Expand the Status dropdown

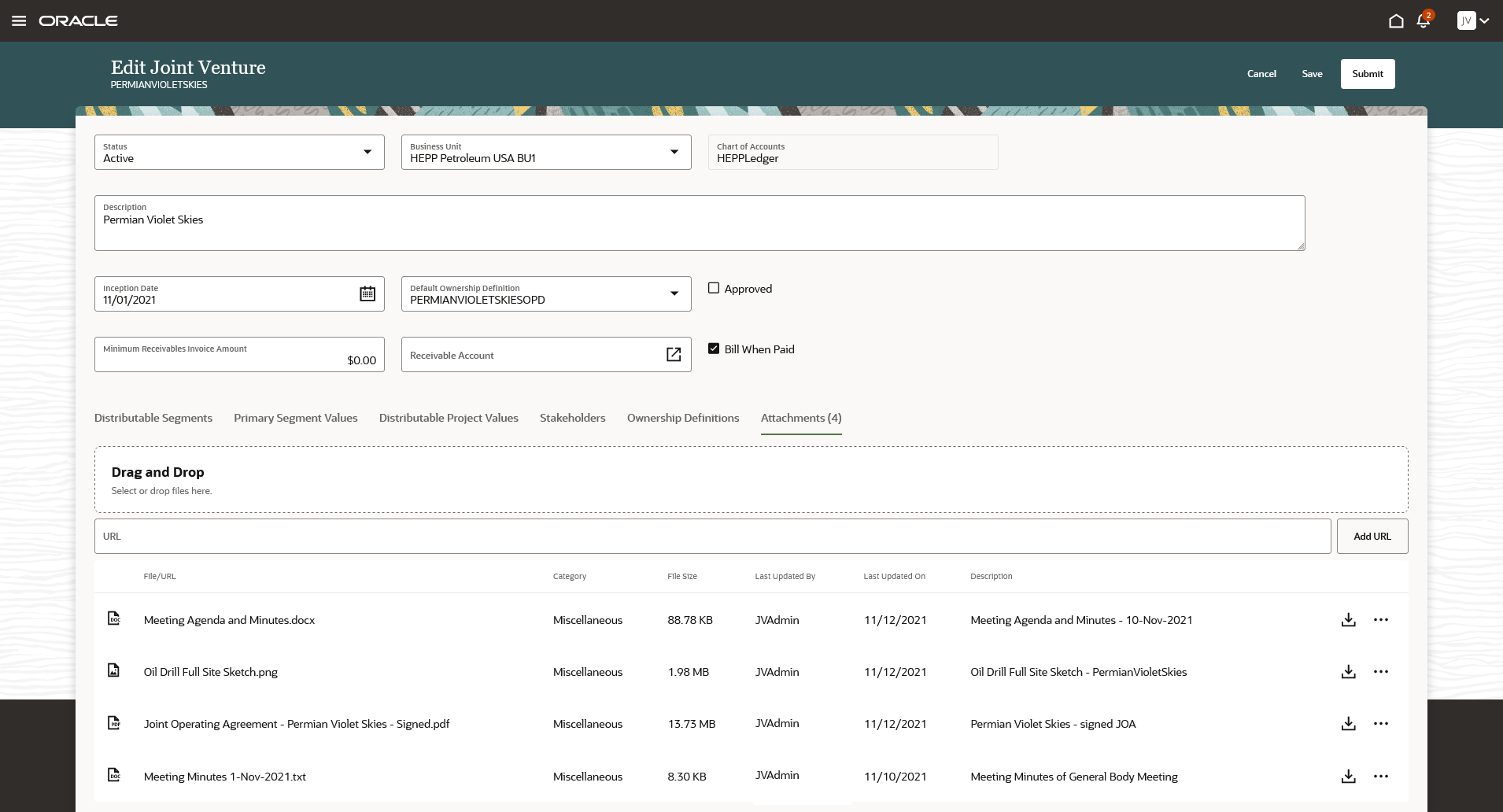tap(367, 152)
